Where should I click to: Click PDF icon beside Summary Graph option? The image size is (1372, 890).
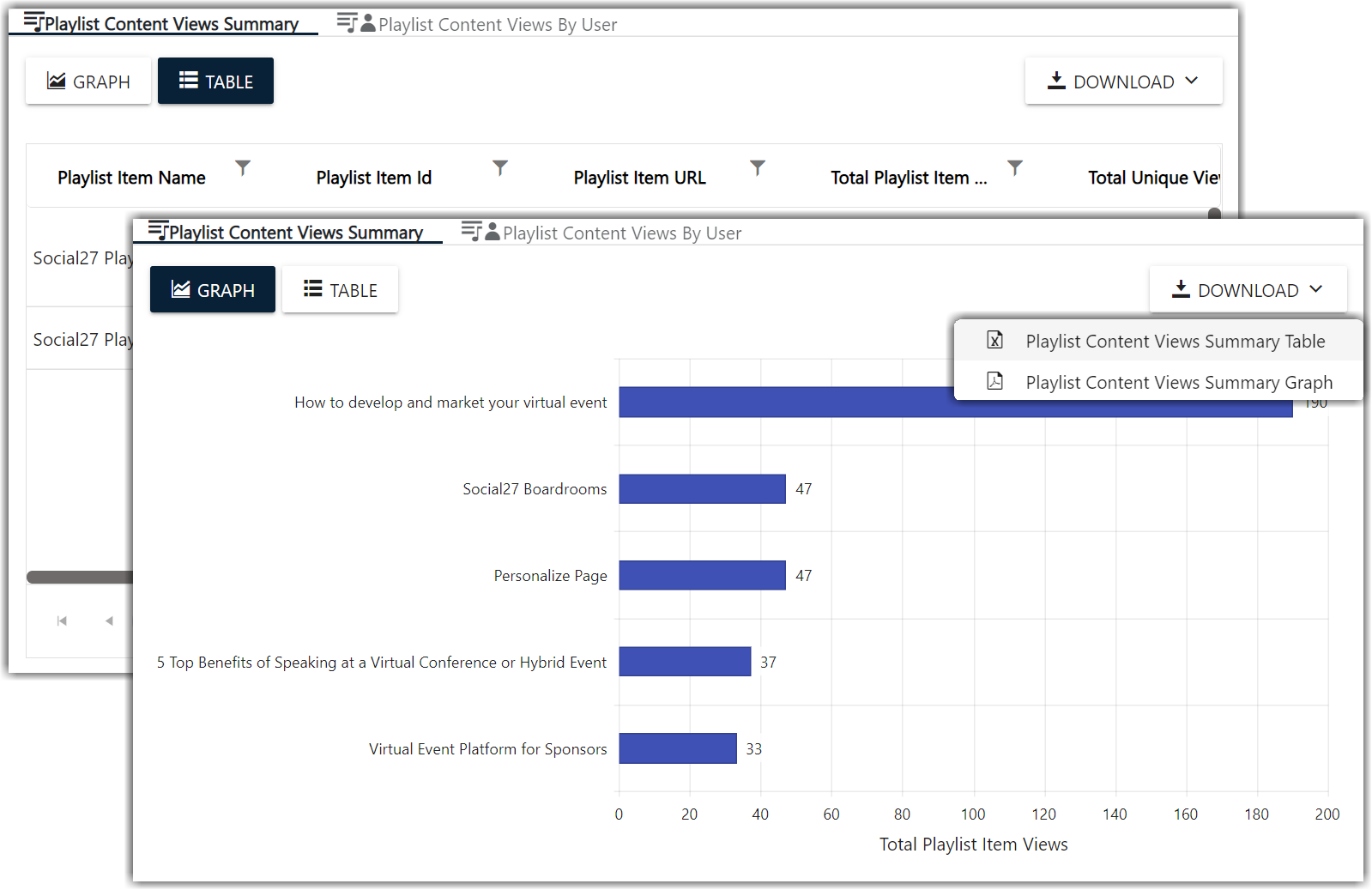pyautogui.click(x=994, y=381)
